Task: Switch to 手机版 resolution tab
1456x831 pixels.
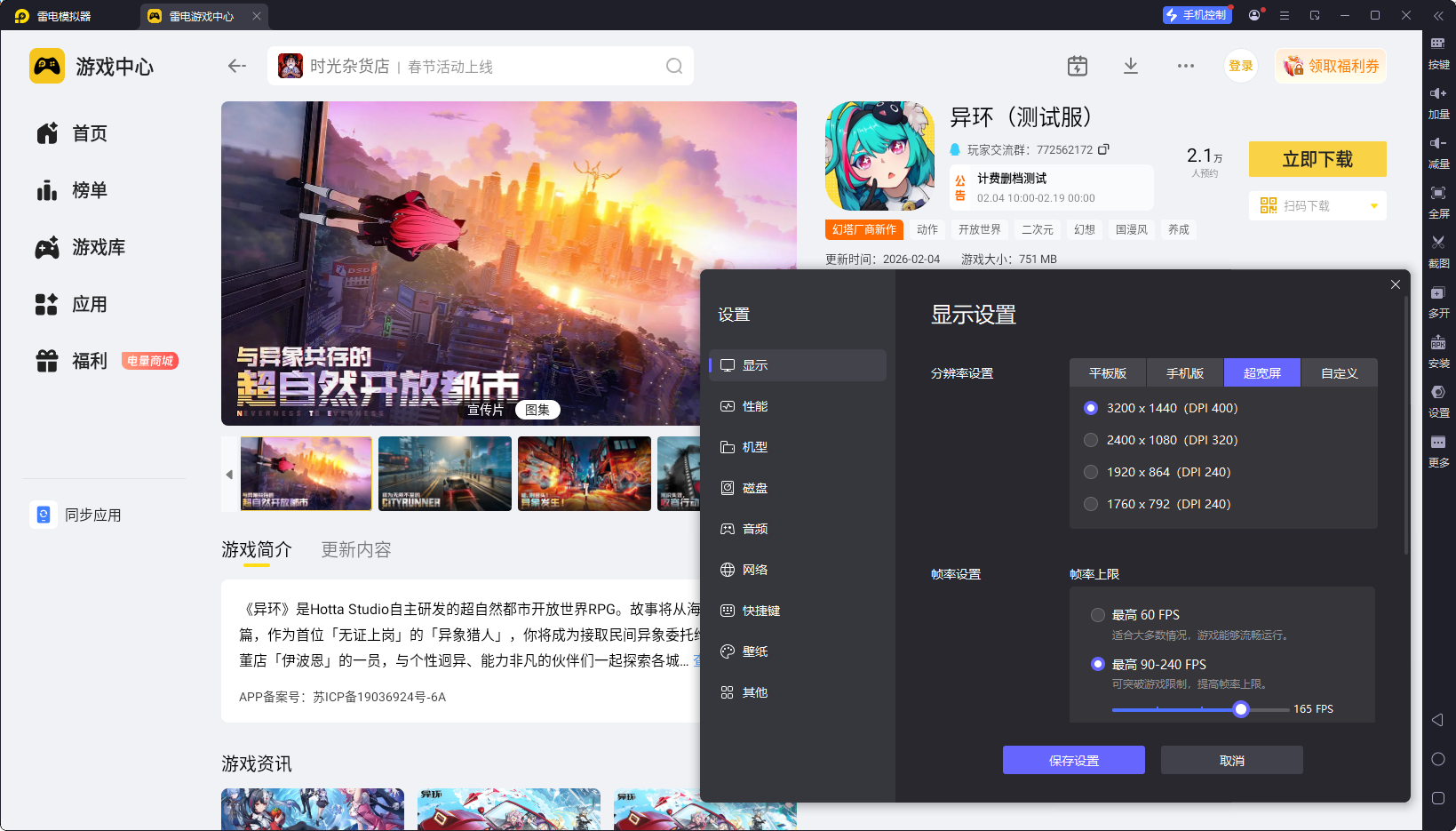Action: (1185, 373)
